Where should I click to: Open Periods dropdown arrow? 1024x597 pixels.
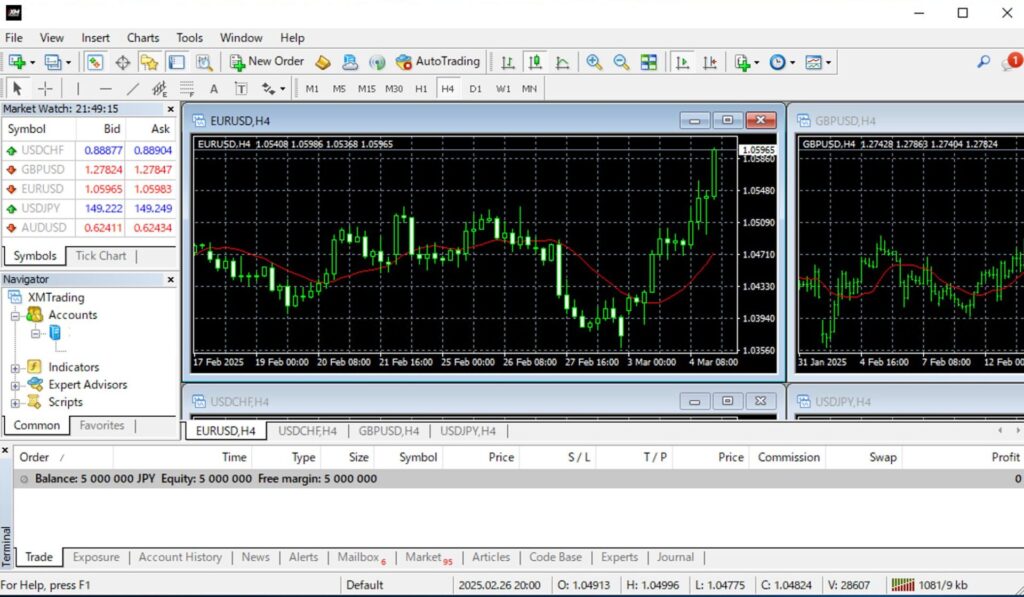(792, 63)
